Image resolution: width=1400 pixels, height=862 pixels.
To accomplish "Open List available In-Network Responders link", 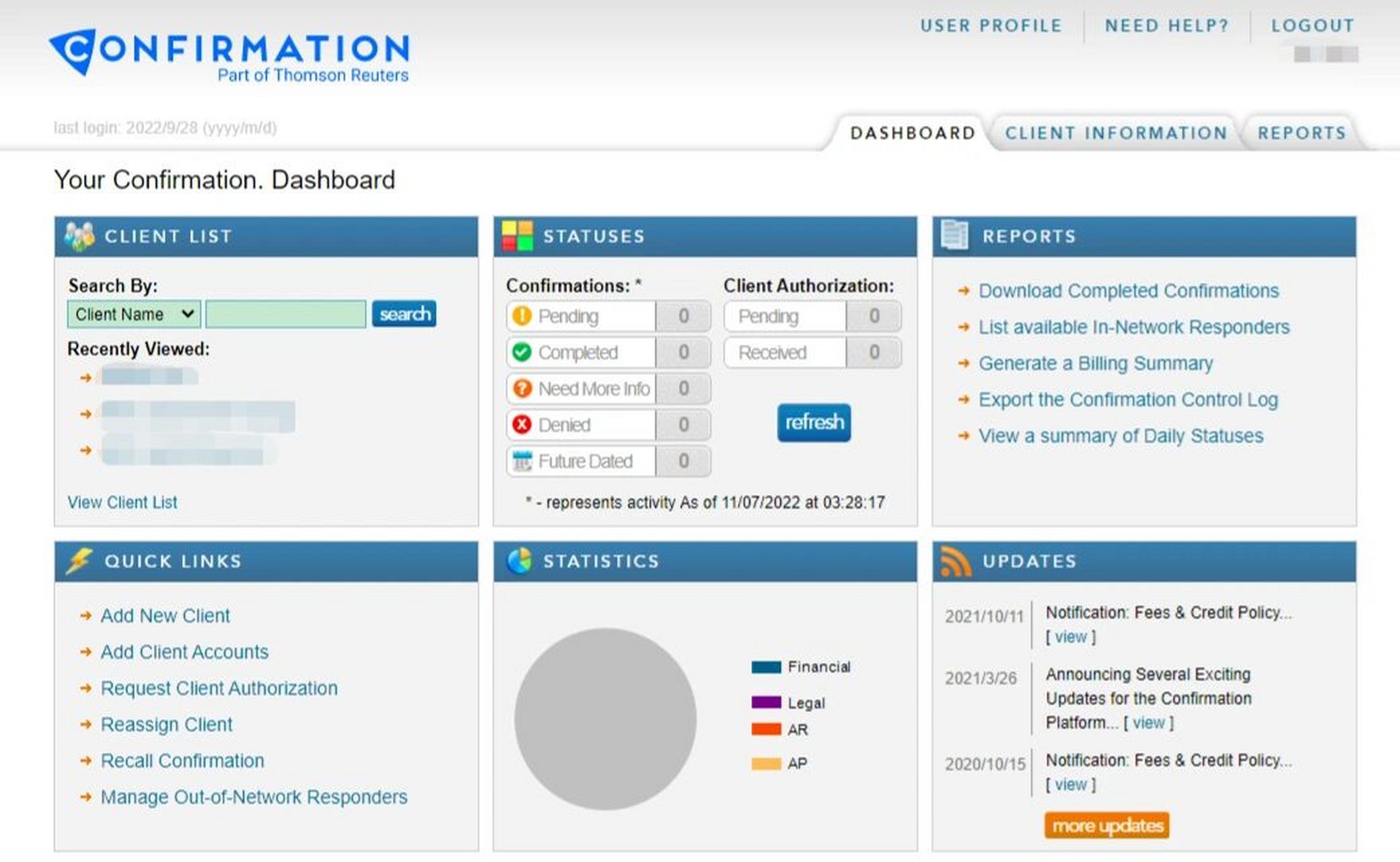I will [x=1133, y=327].
